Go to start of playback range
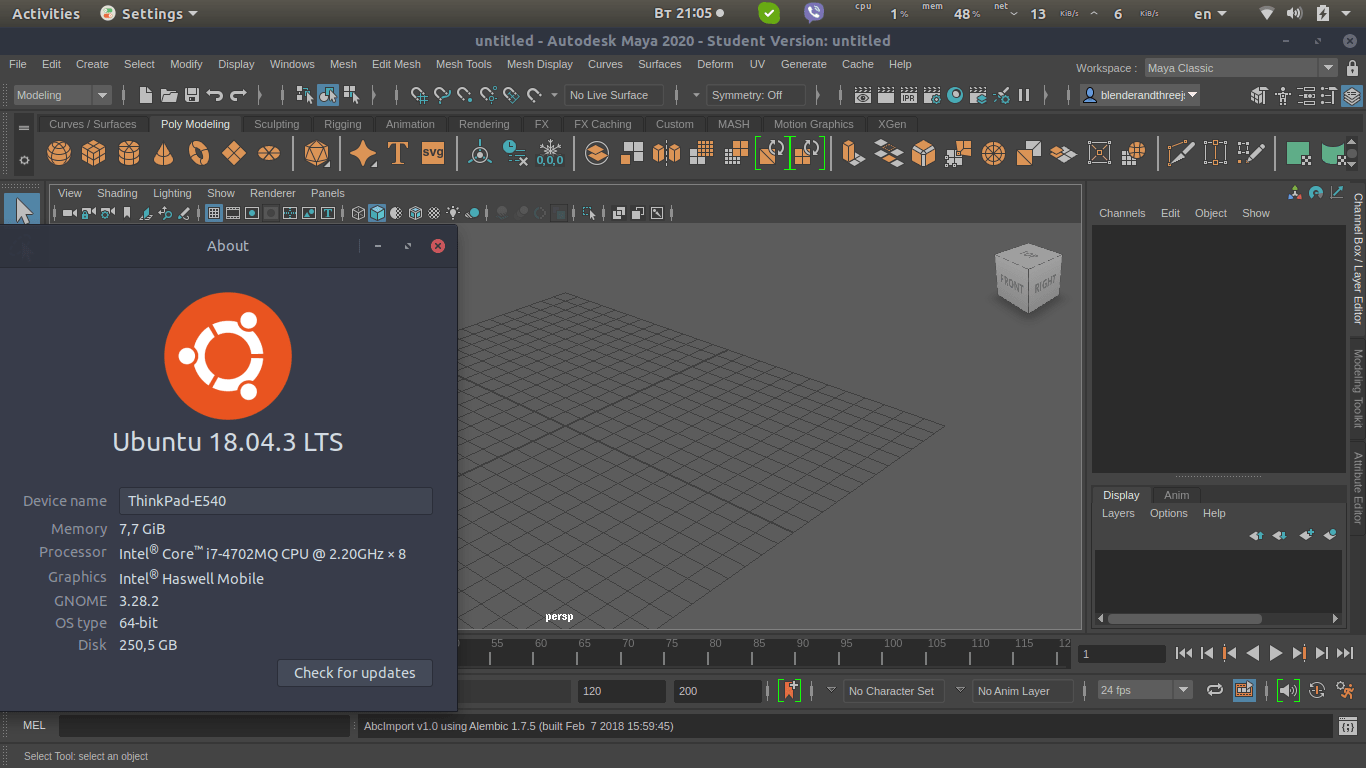The image size is (1366, 768). [x=1184, y=653]
